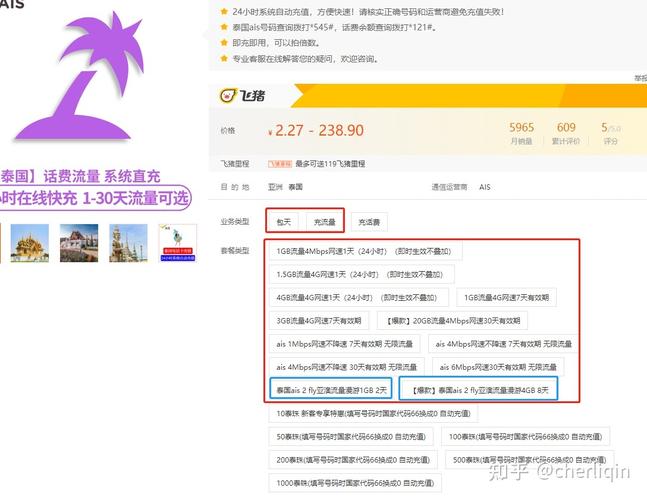
Task: Click the 飞猪里程 orange tag
Action: pyautogui.click(x=280, y=164)
